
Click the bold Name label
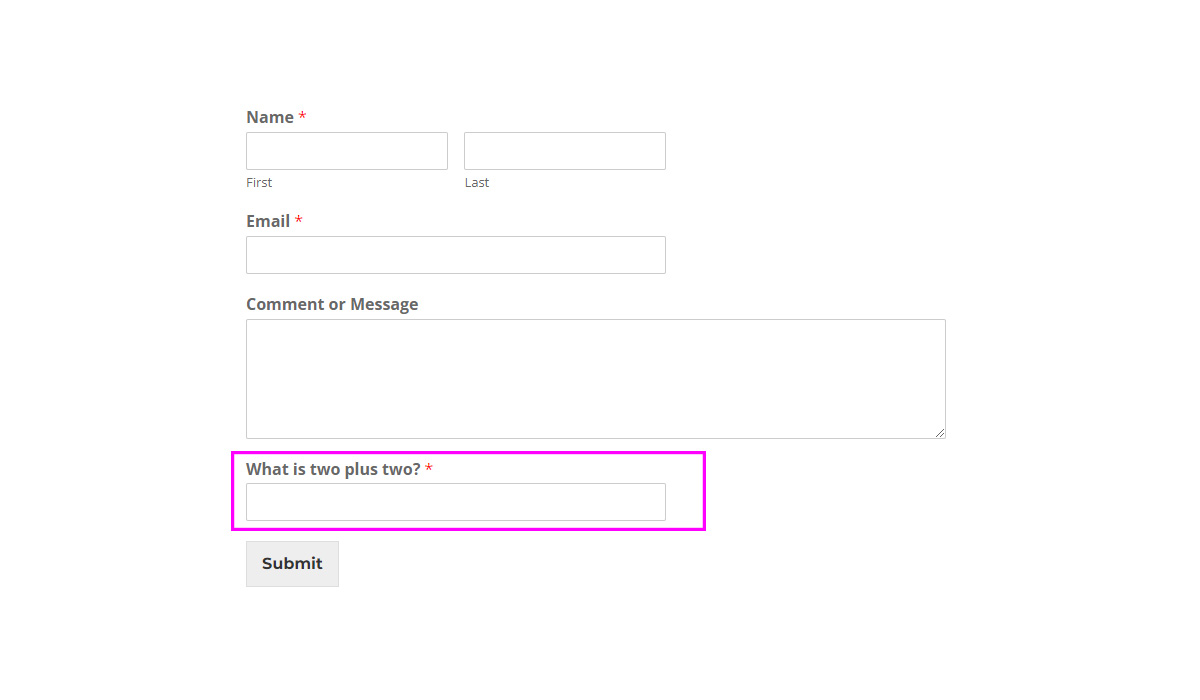coord(270,117)
